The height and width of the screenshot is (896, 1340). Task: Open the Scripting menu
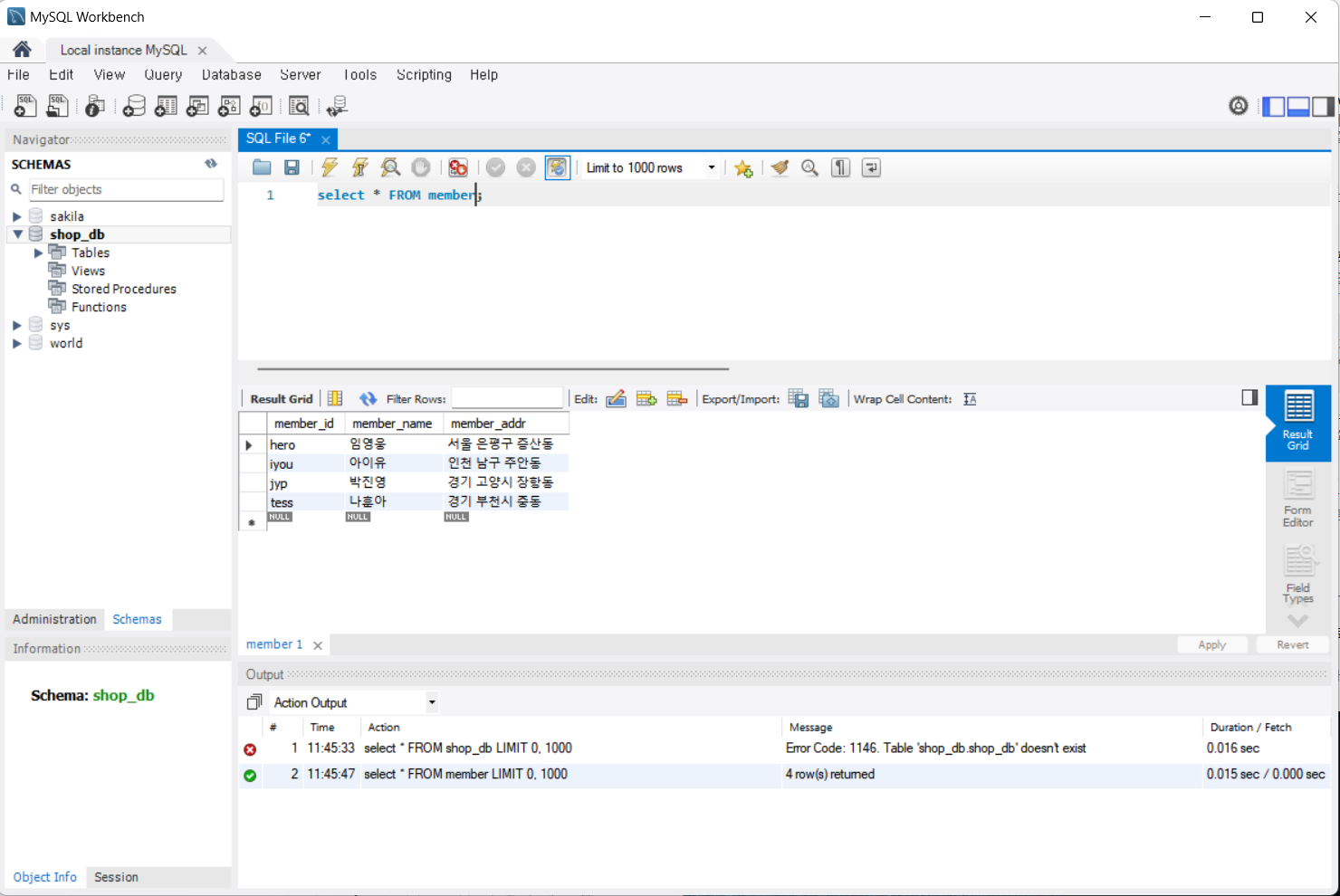click(424, 75)
